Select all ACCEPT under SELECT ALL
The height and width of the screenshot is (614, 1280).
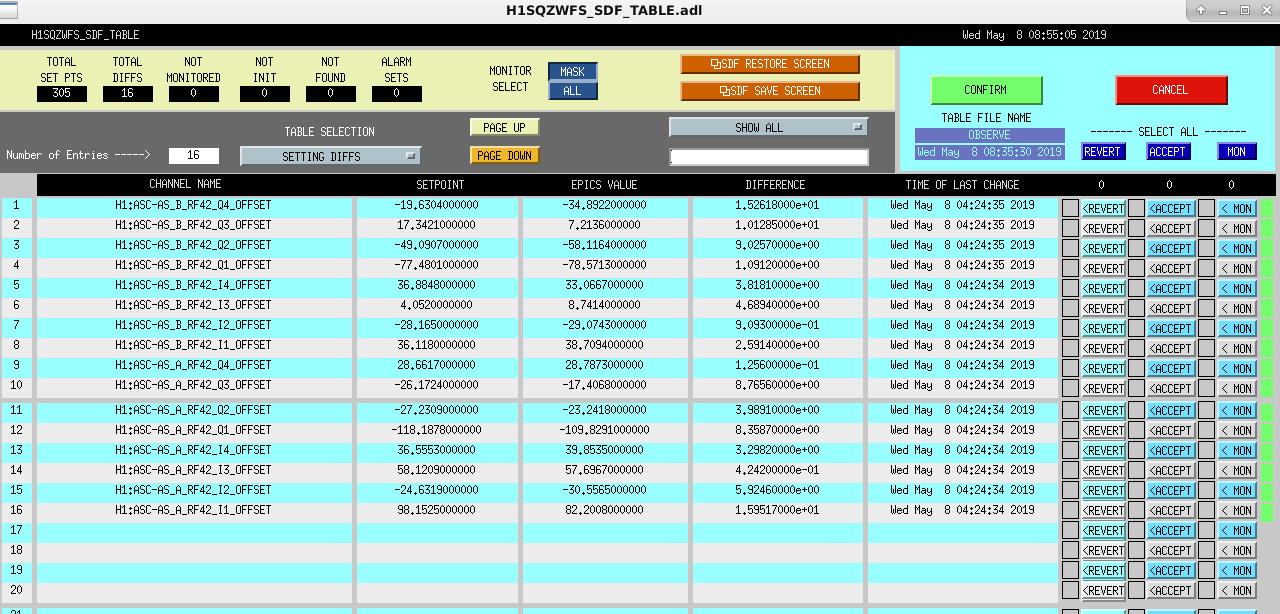1167,152
